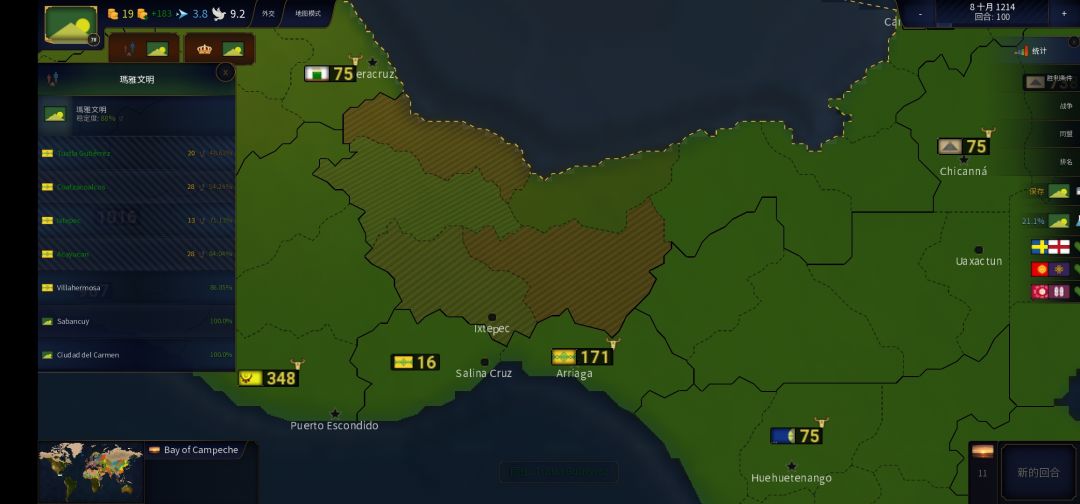Click the Sabancuy row Maya flag icon
The width and height of the screenshot is (1080, 504).
click(48, 322)
